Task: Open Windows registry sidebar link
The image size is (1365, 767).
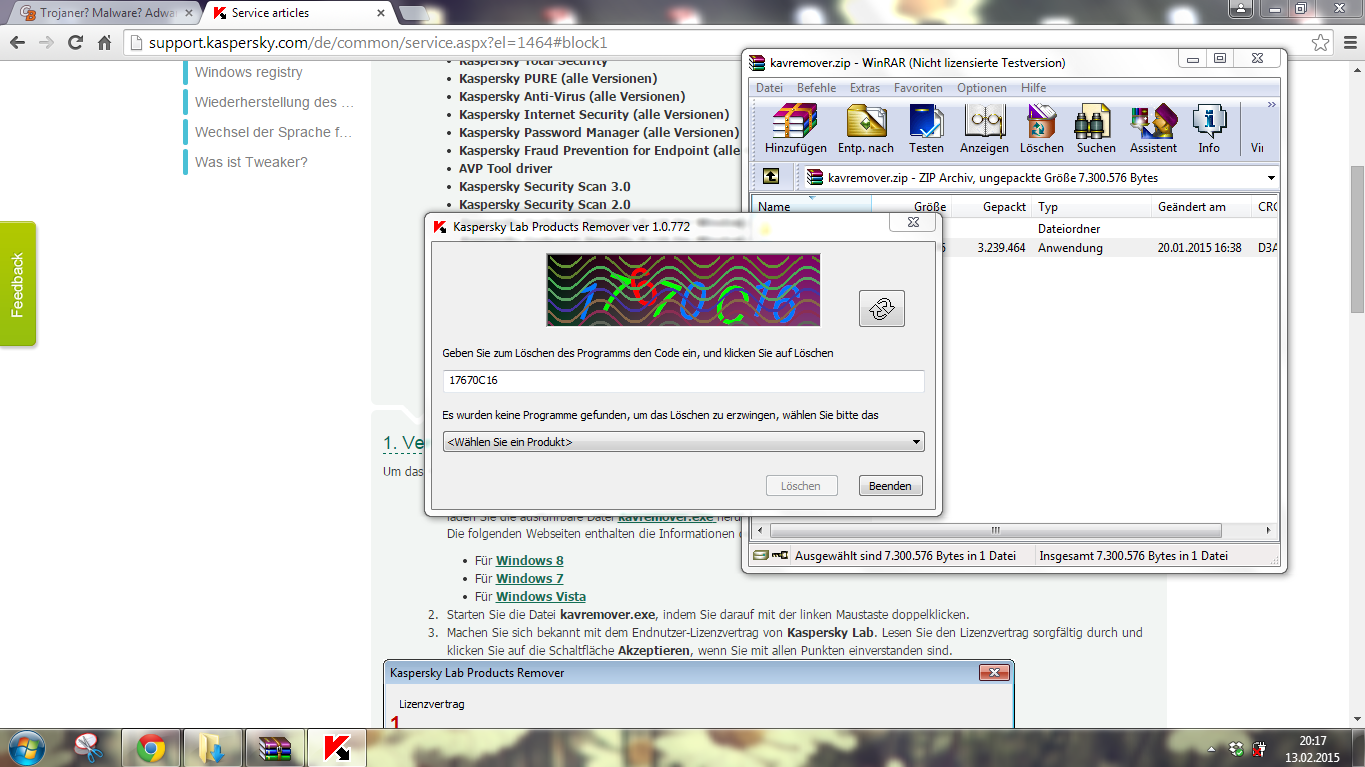Action: click(x=248, y=72)
